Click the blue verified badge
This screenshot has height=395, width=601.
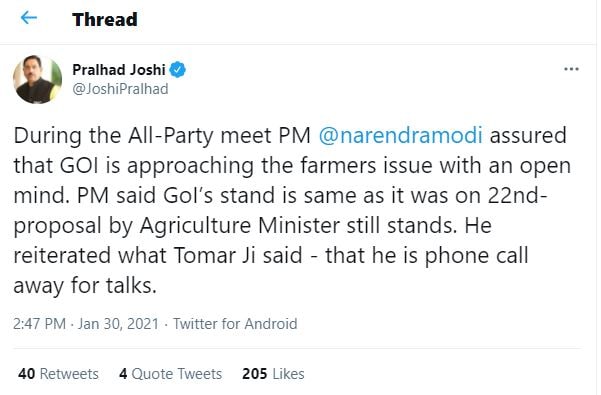[177, 70]
